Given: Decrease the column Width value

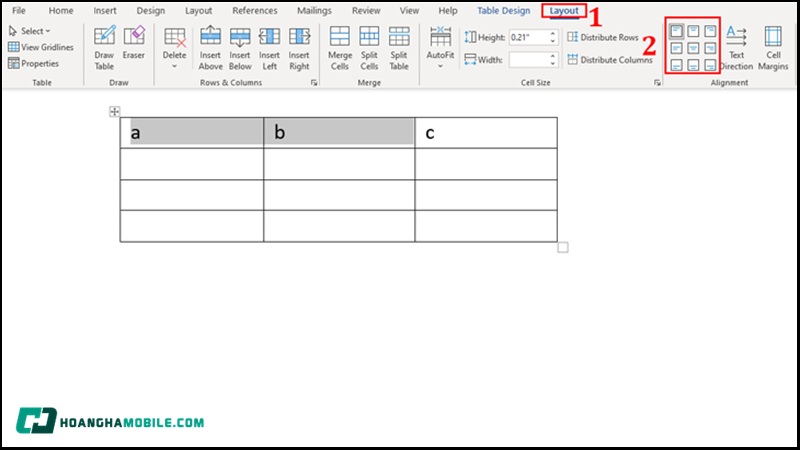Looking at the screenshot, I should [553, 63].
